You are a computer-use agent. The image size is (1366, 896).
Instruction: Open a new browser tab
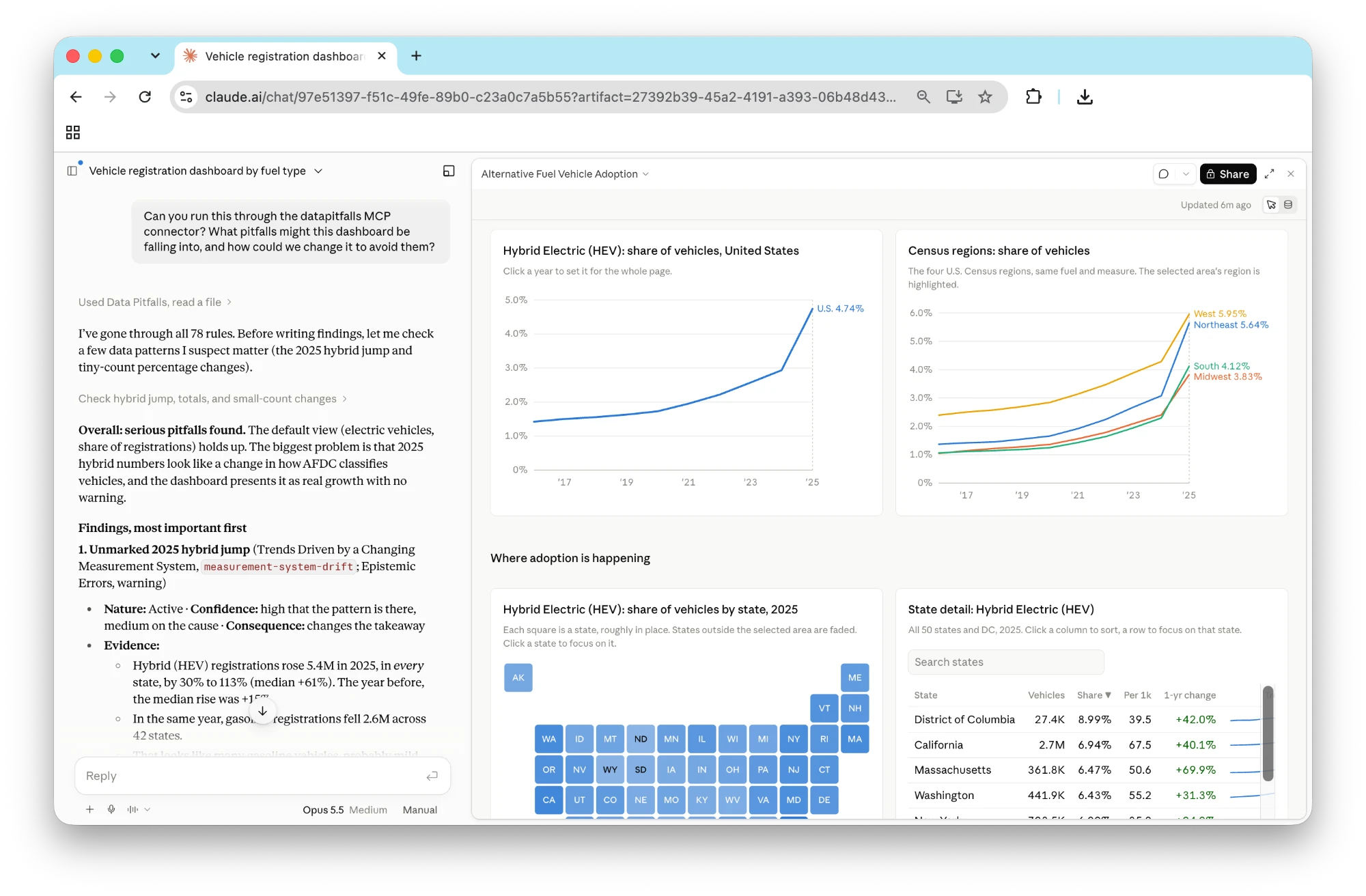point(416,56)
